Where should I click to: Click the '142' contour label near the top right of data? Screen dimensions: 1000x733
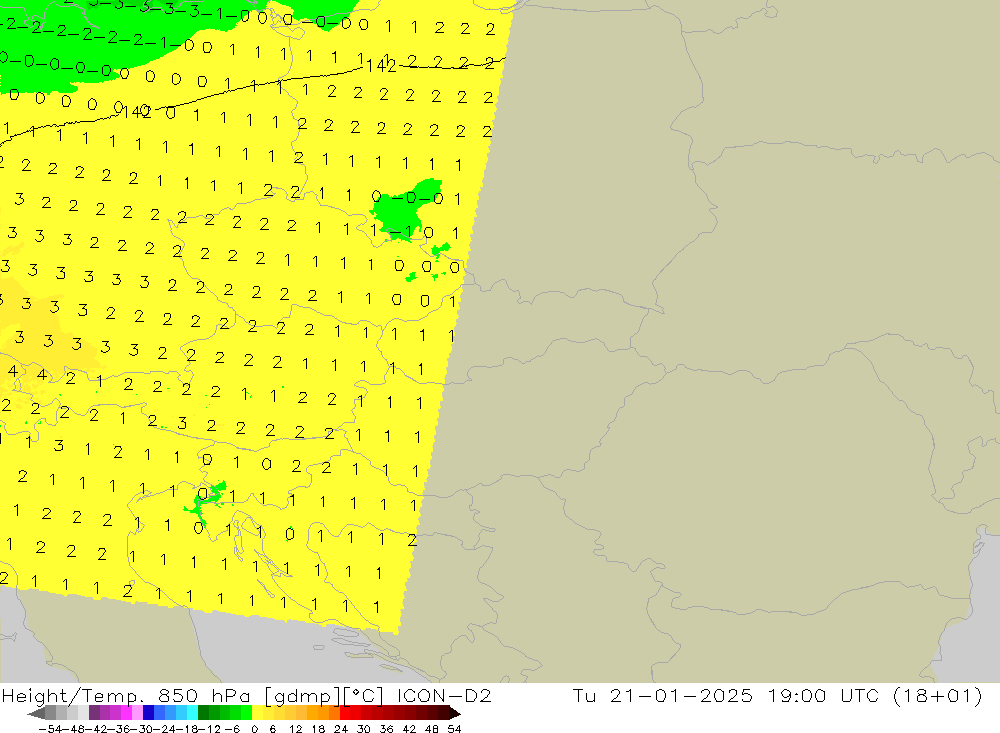(x=381, y=65)
